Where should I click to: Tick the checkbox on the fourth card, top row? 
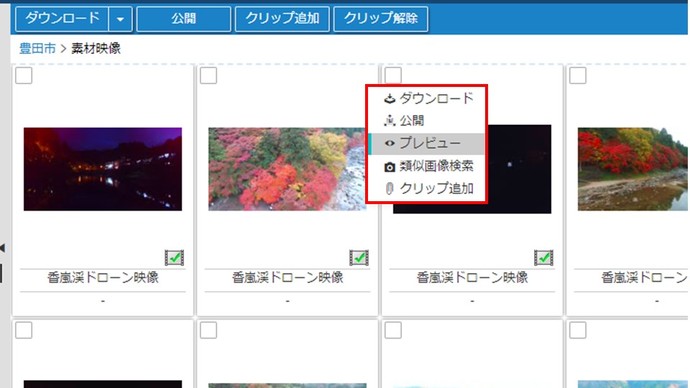tap(578, 76)
